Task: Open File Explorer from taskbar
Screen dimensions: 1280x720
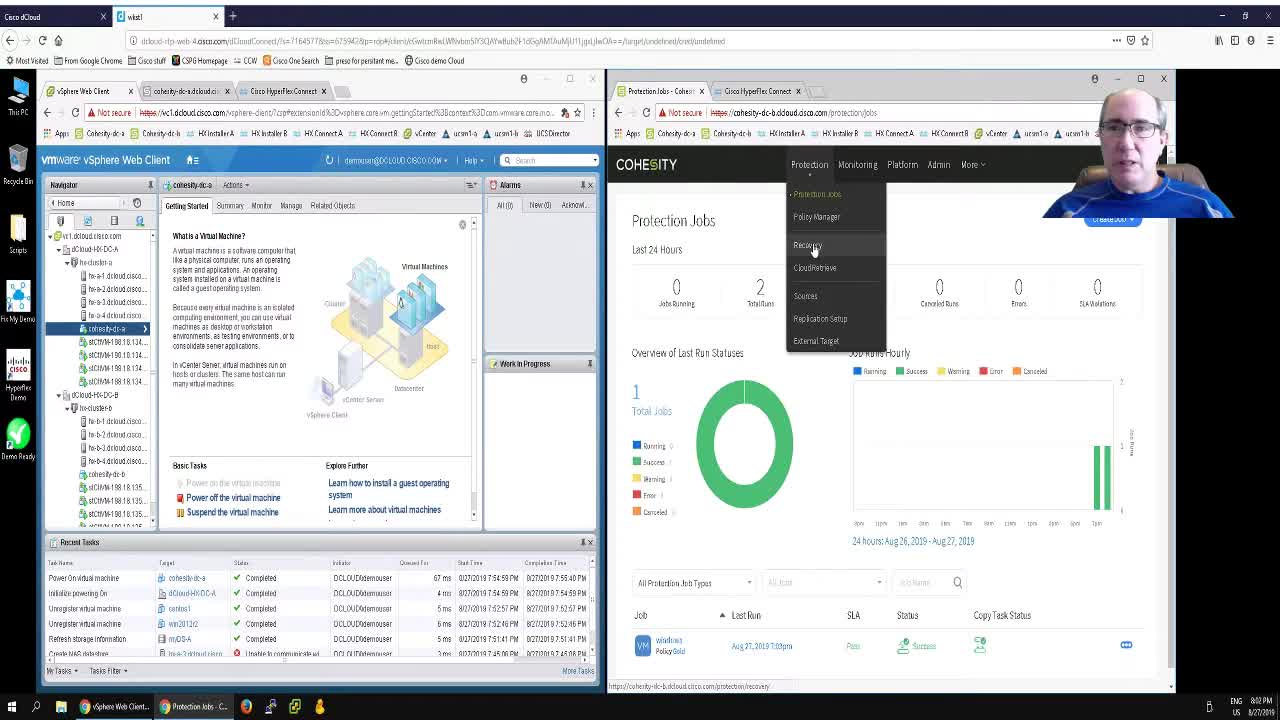Action: (x=61, y=707)
